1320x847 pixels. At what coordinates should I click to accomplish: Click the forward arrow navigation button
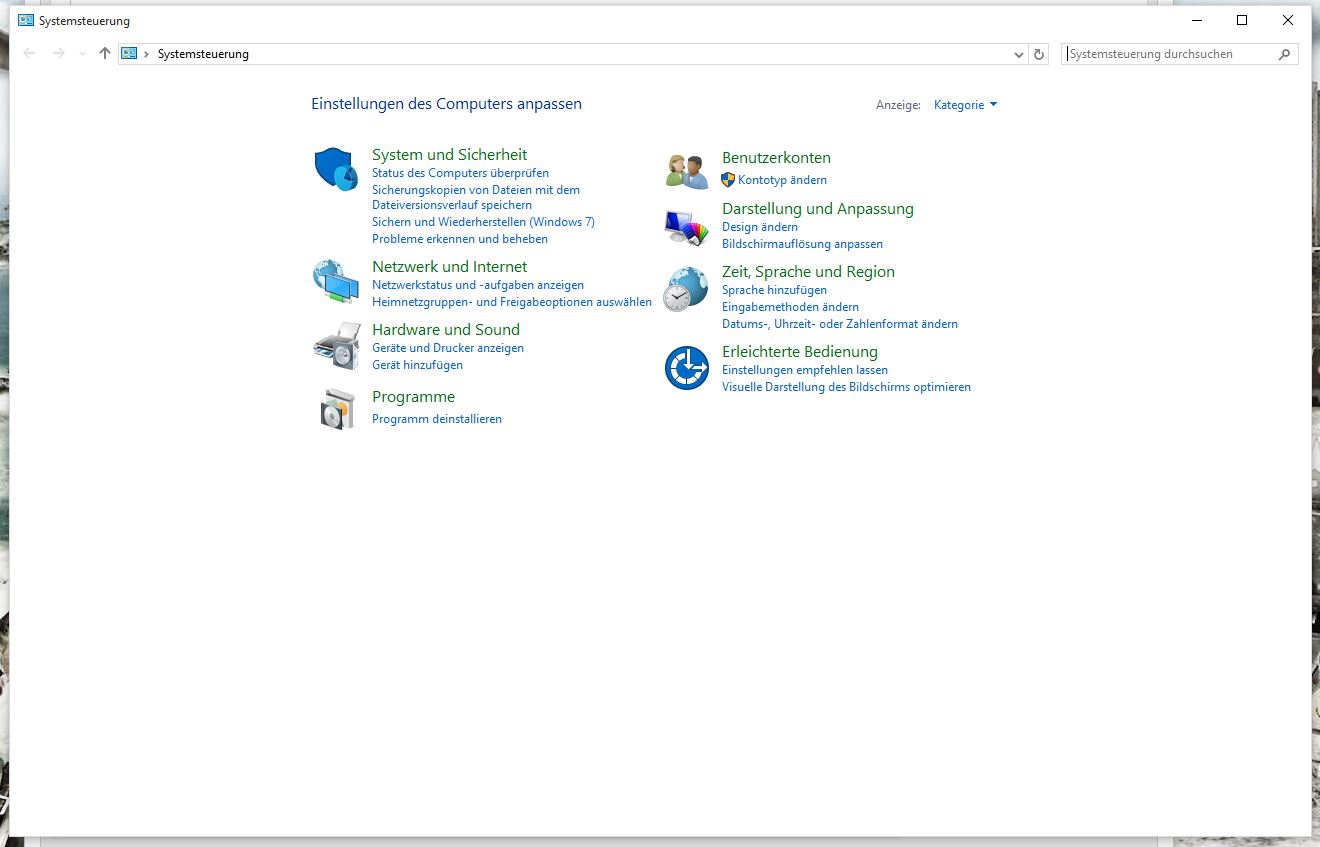pyautogui.click(x=59, y=54)
